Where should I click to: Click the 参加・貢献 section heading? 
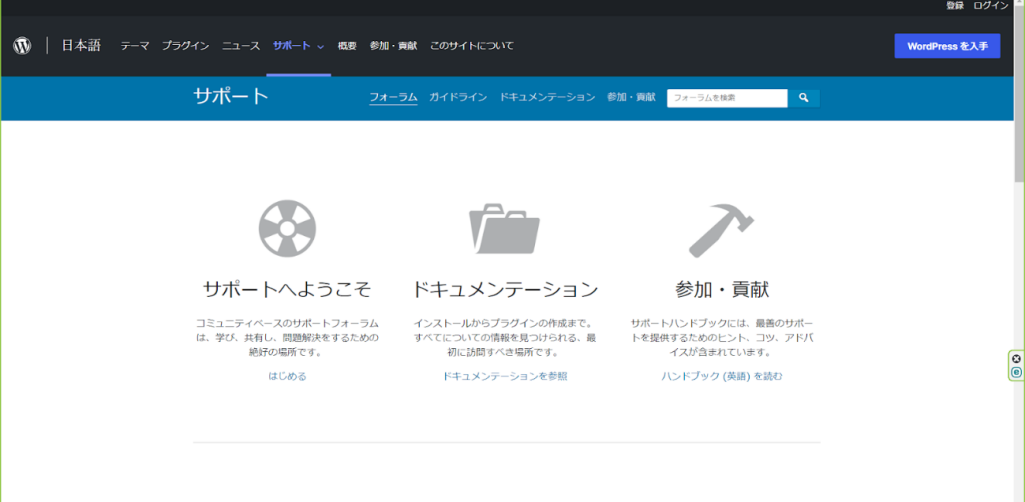tap(722, 289)
